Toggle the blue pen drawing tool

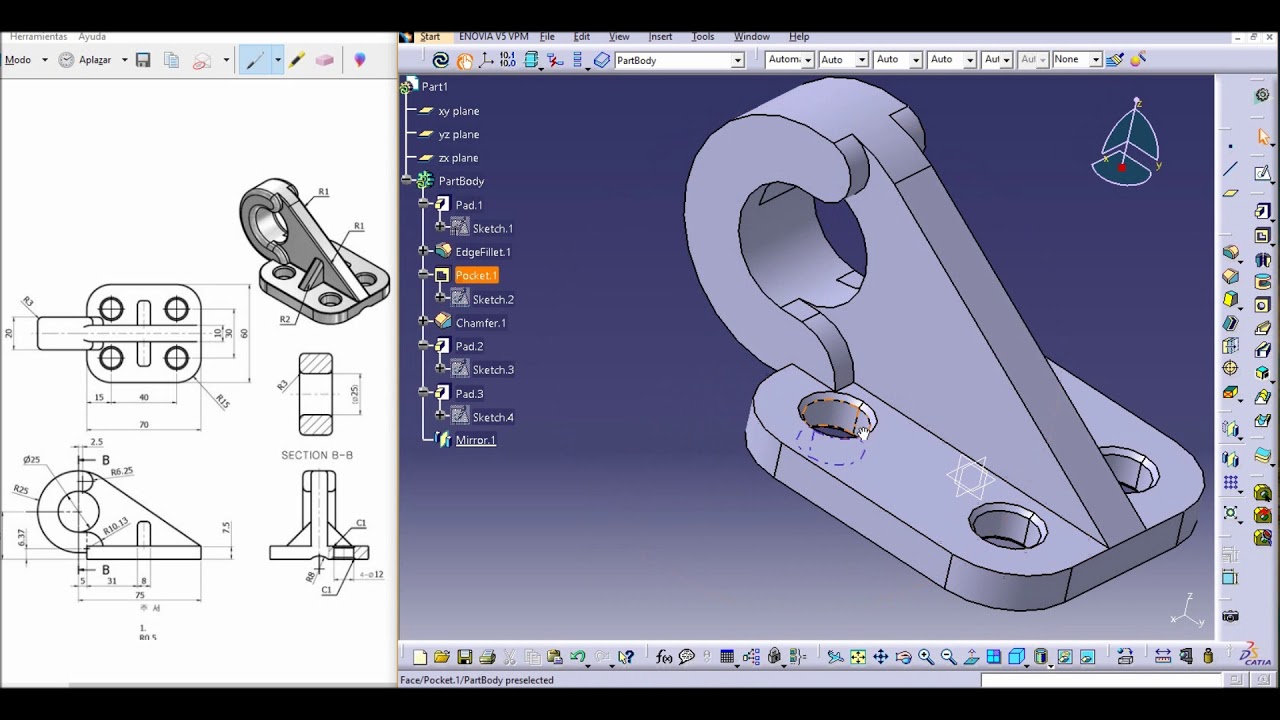coord(255,60)
